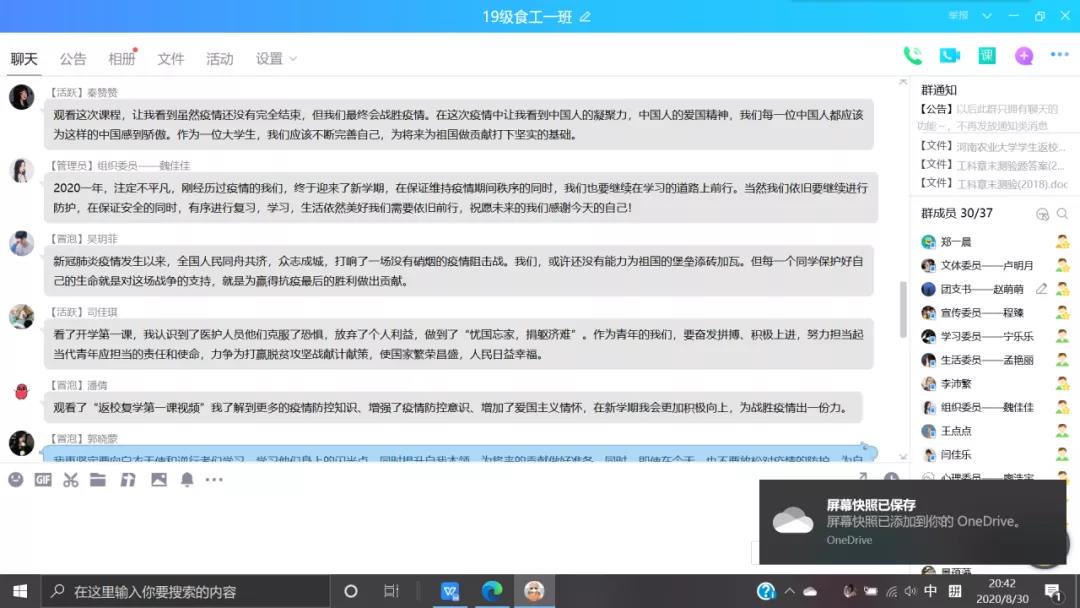Click the GIF sticker button
This screenshot has height=608, width=1080.
42,480
